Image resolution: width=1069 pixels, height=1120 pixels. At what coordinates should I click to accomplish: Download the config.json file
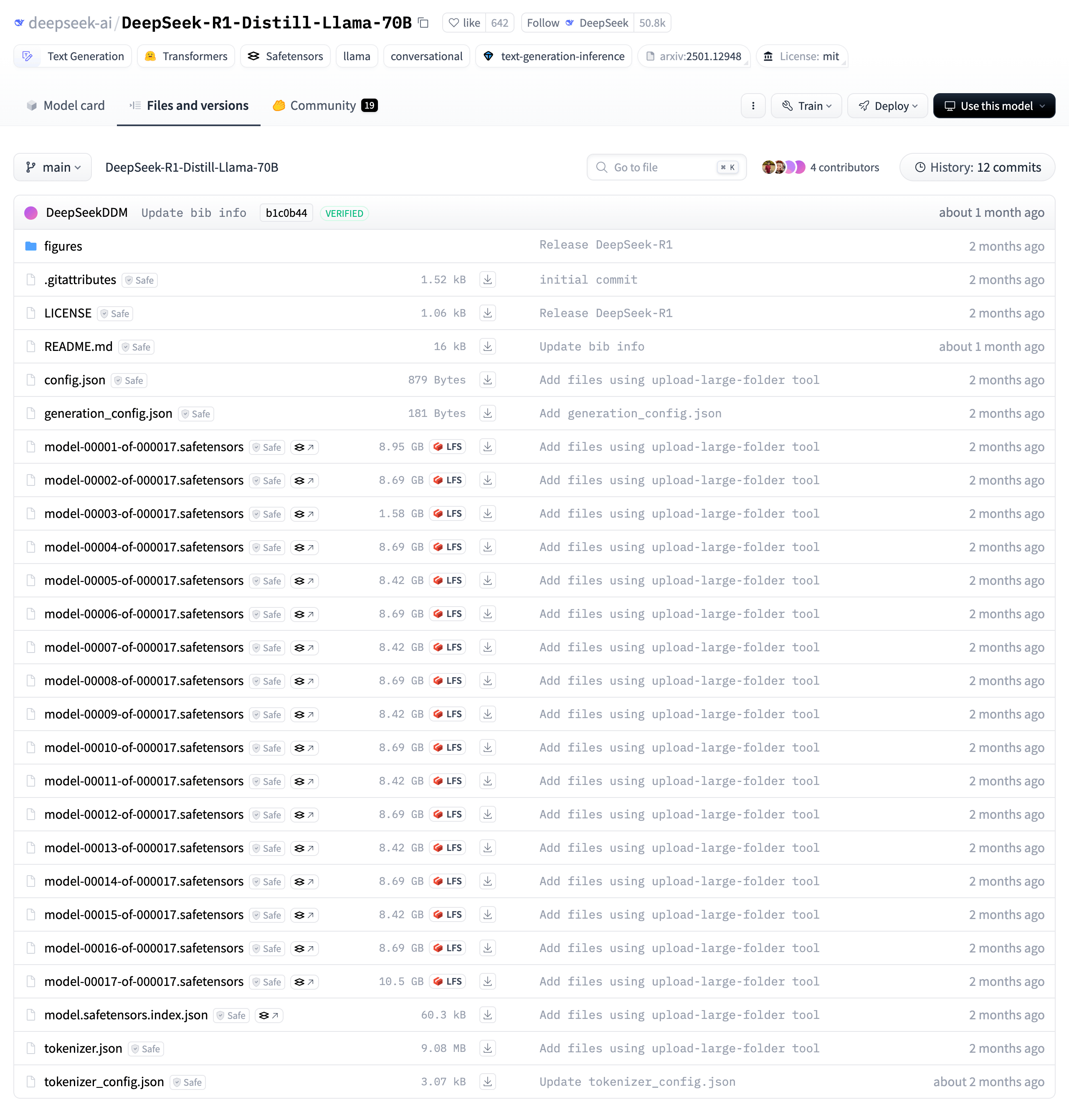click(x=487, y=380)
